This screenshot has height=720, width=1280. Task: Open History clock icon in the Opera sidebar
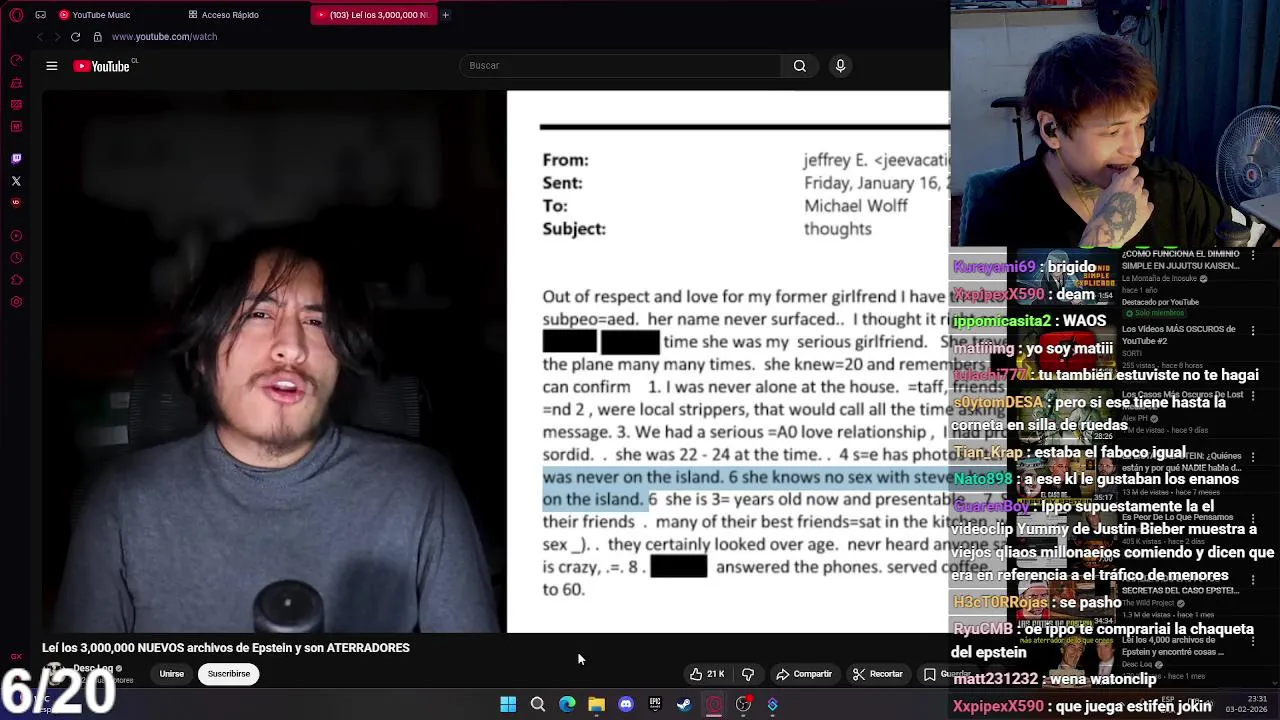[x=16, y=258]
